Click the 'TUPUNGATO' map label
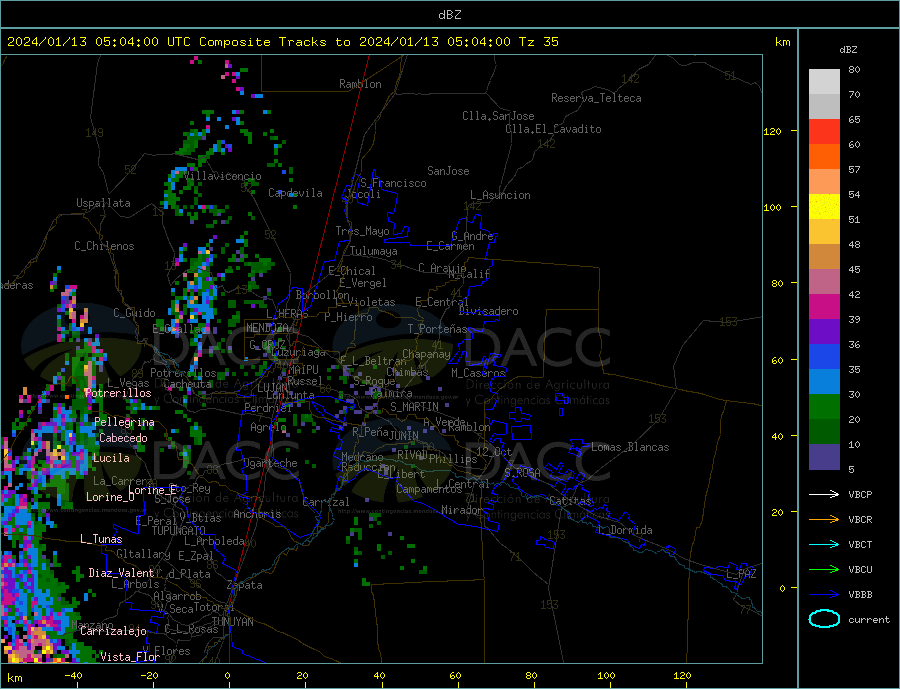Screen dimensions: 900x689 pos(178,531)
